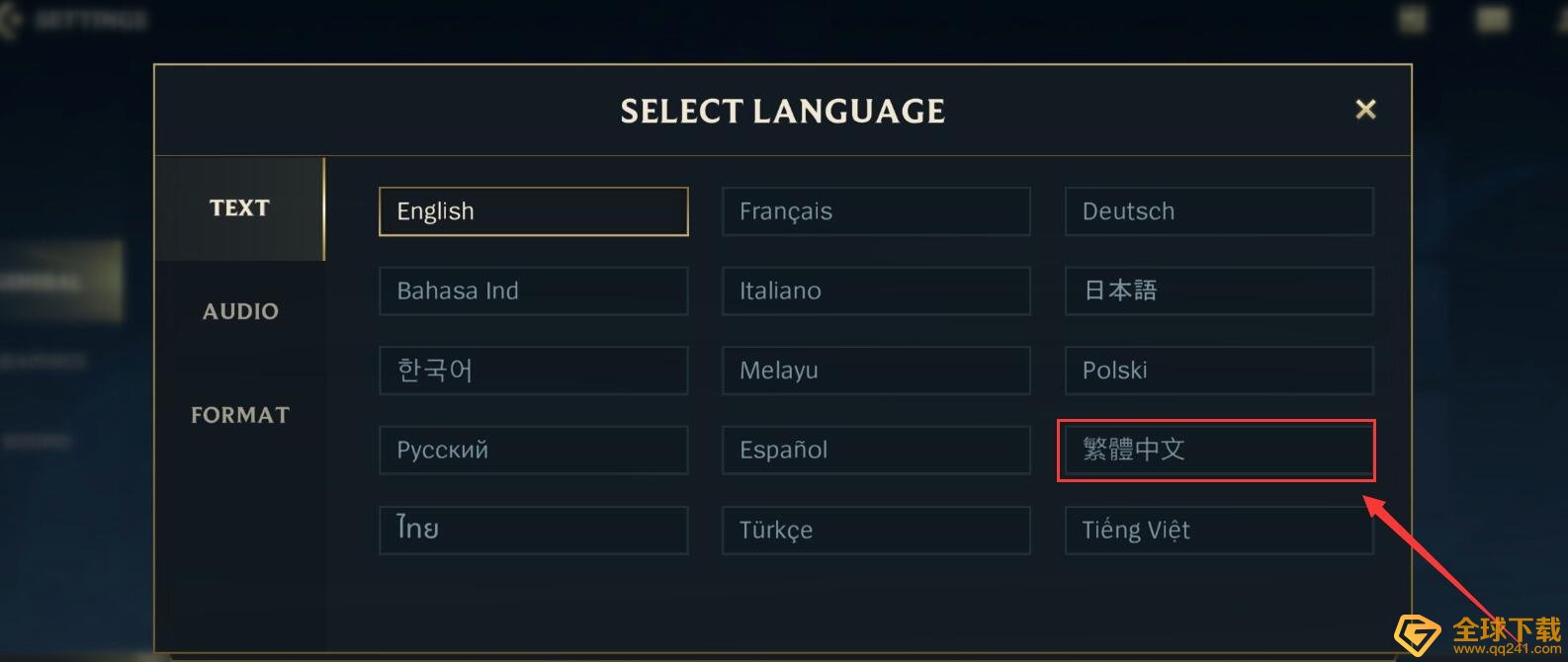Choose English as the language

[534, 211]
